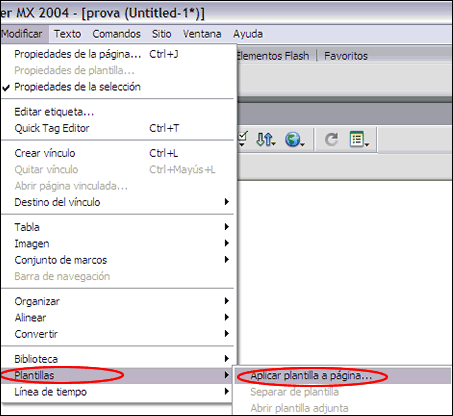Screen dimensions: 453x416
Task: Click the preview in browser globe icon
Action: pyautogui.click(x=295, y=139)
